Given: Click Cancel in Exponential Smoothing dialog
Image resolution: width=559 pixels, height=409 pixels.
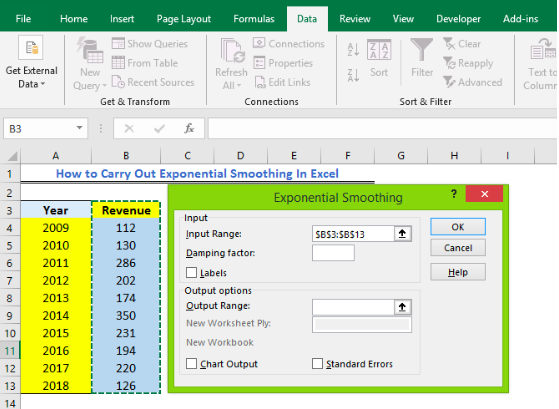Looking at the screenshot, I should click(458, 247).
